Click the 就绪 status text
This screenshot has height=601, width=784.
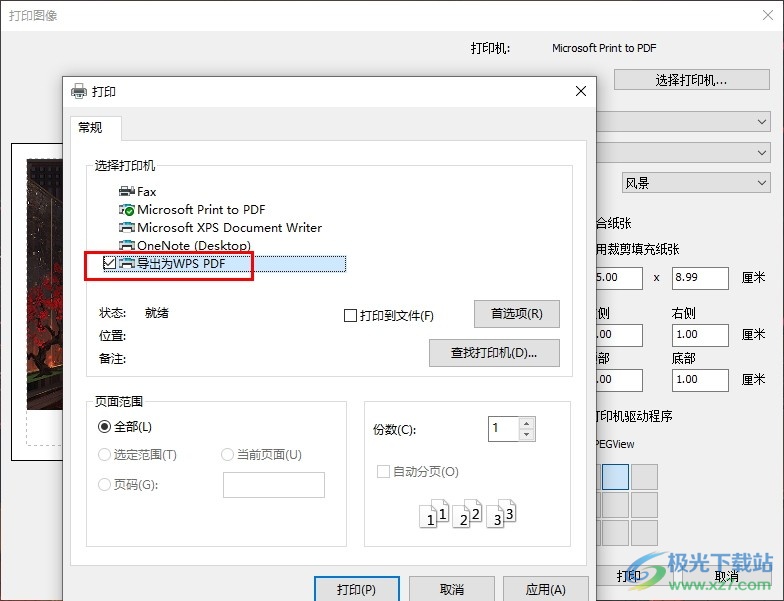[157, 313]
